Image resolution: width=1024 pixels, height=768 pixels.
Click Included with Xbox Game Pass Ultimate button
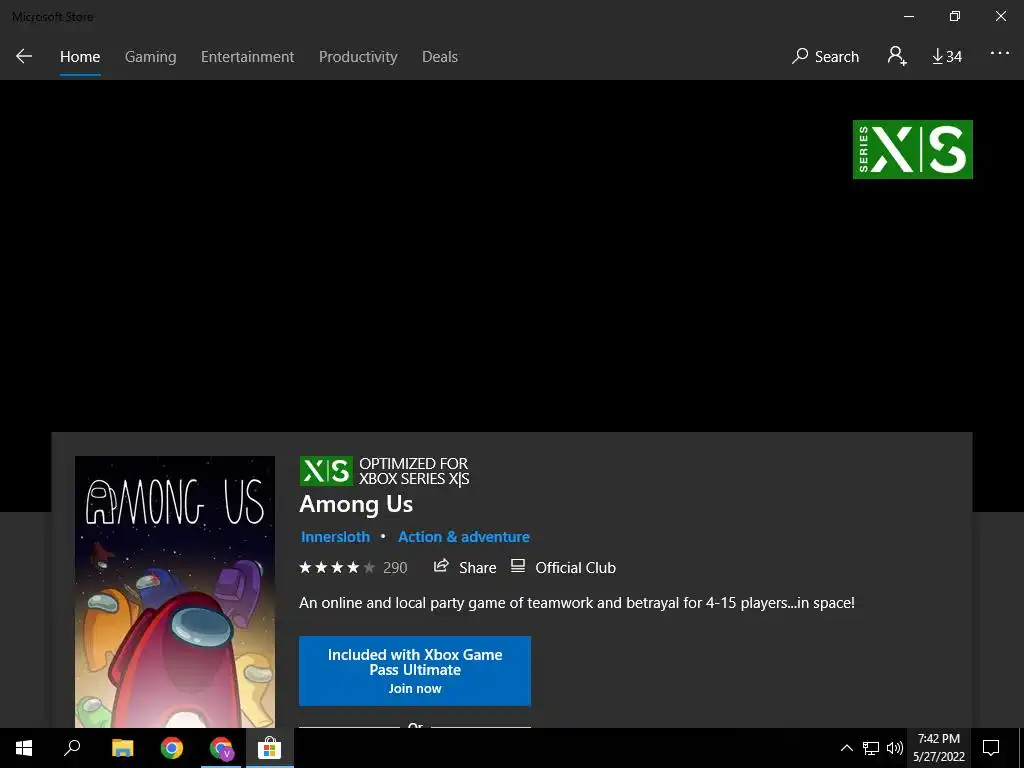tap(415, 671)
